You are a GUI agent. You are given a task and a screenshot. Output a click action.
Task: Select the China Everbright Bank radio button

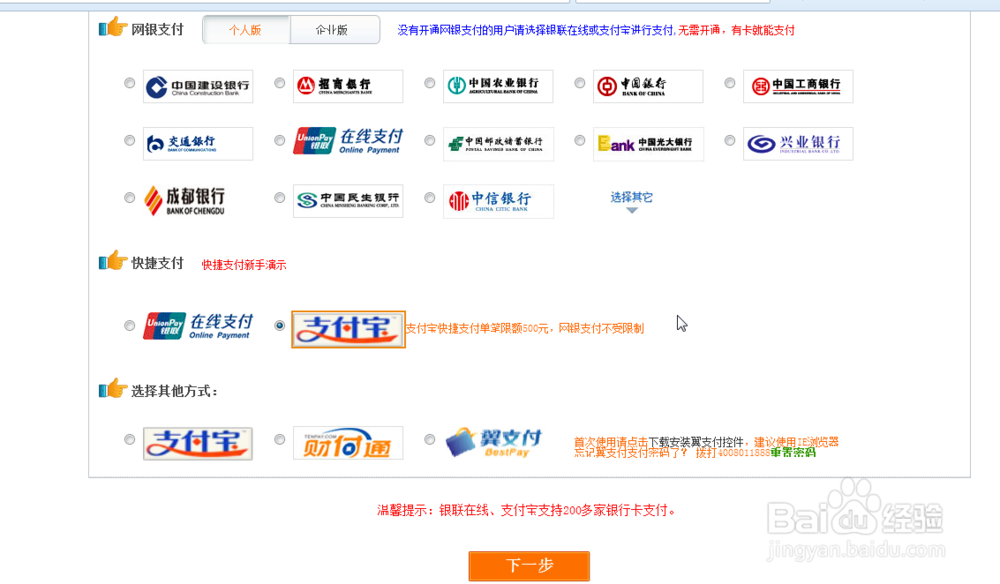[x=580, y=140]
